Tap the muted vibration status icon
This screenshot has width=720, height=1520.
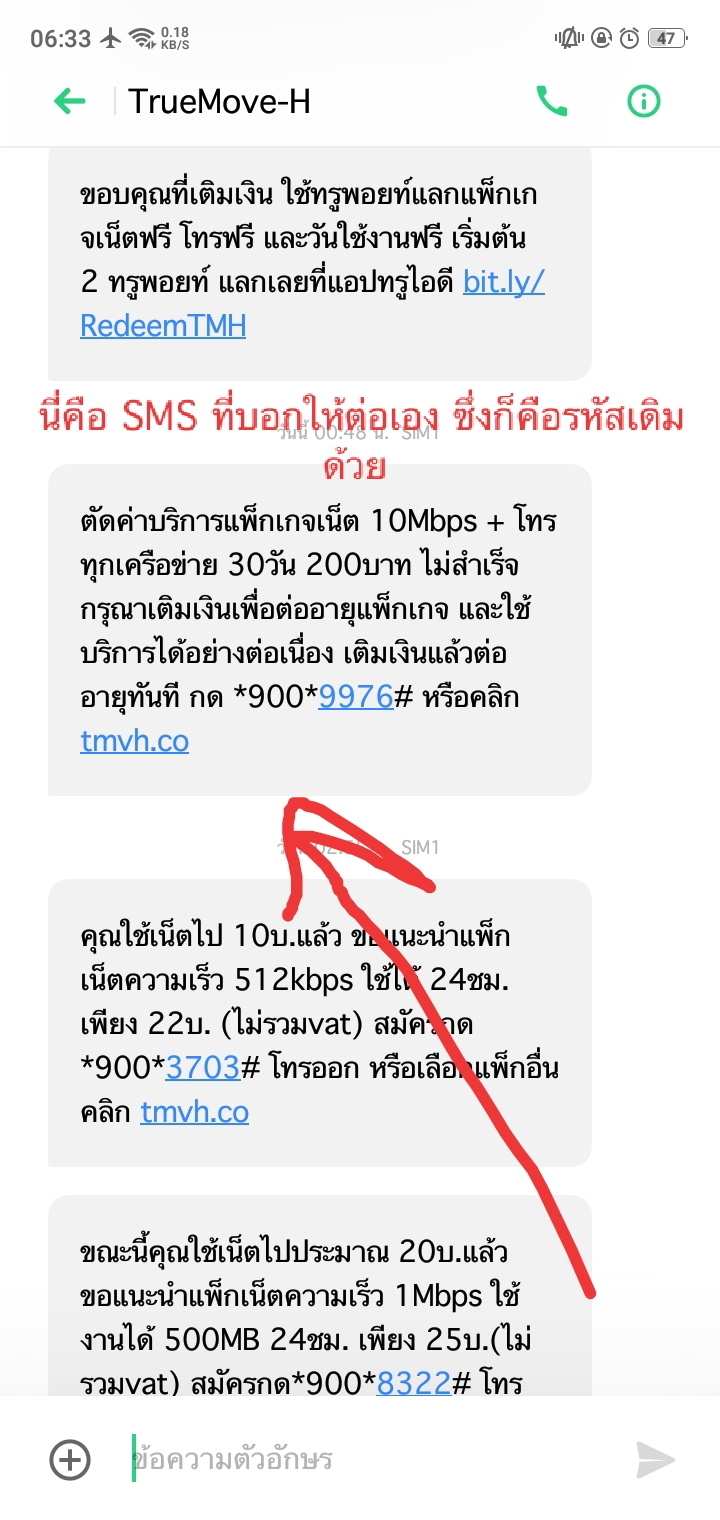(568, 38)
